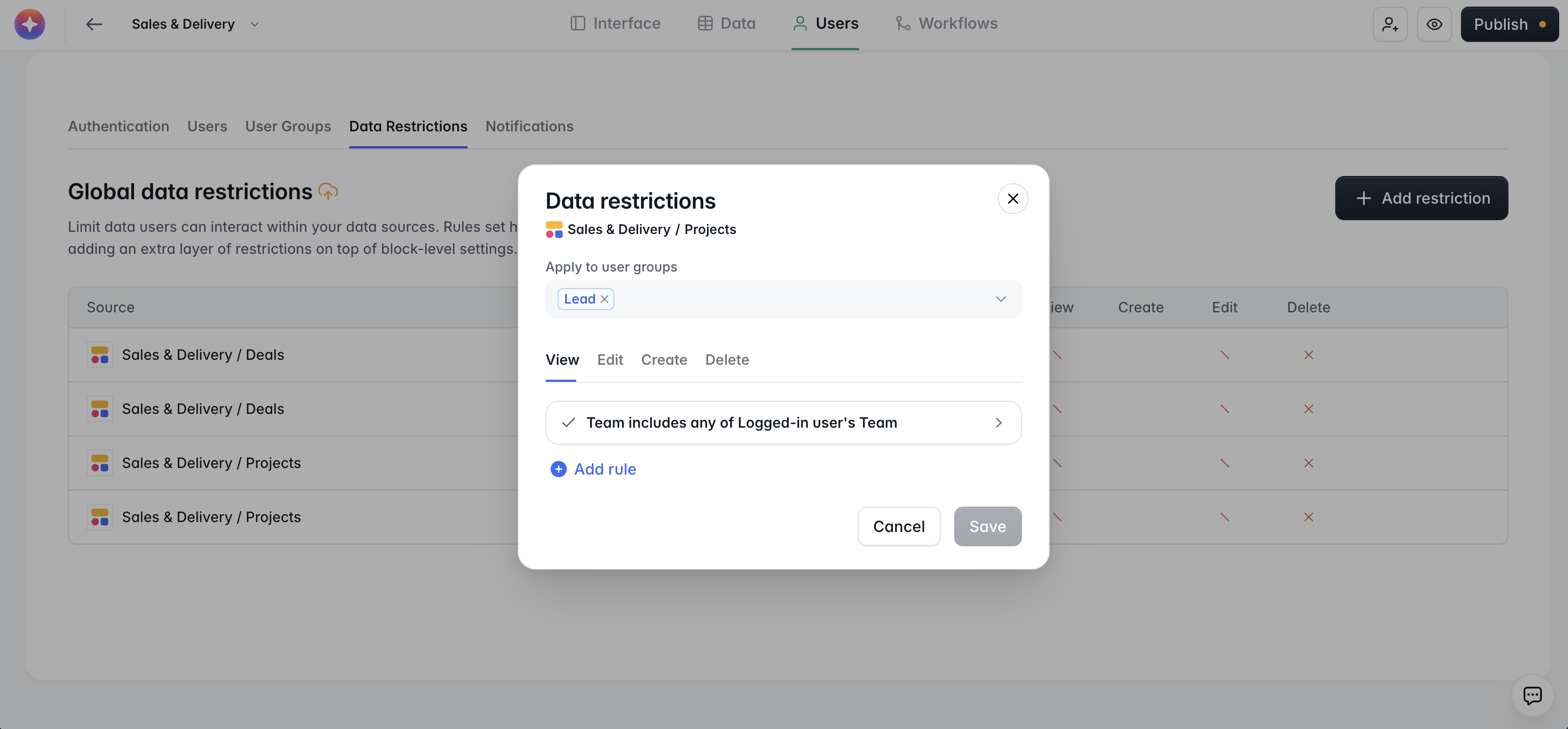Remove the Lead group tag
Viewport: 1568px width, 729px height.
click(604, 299)
